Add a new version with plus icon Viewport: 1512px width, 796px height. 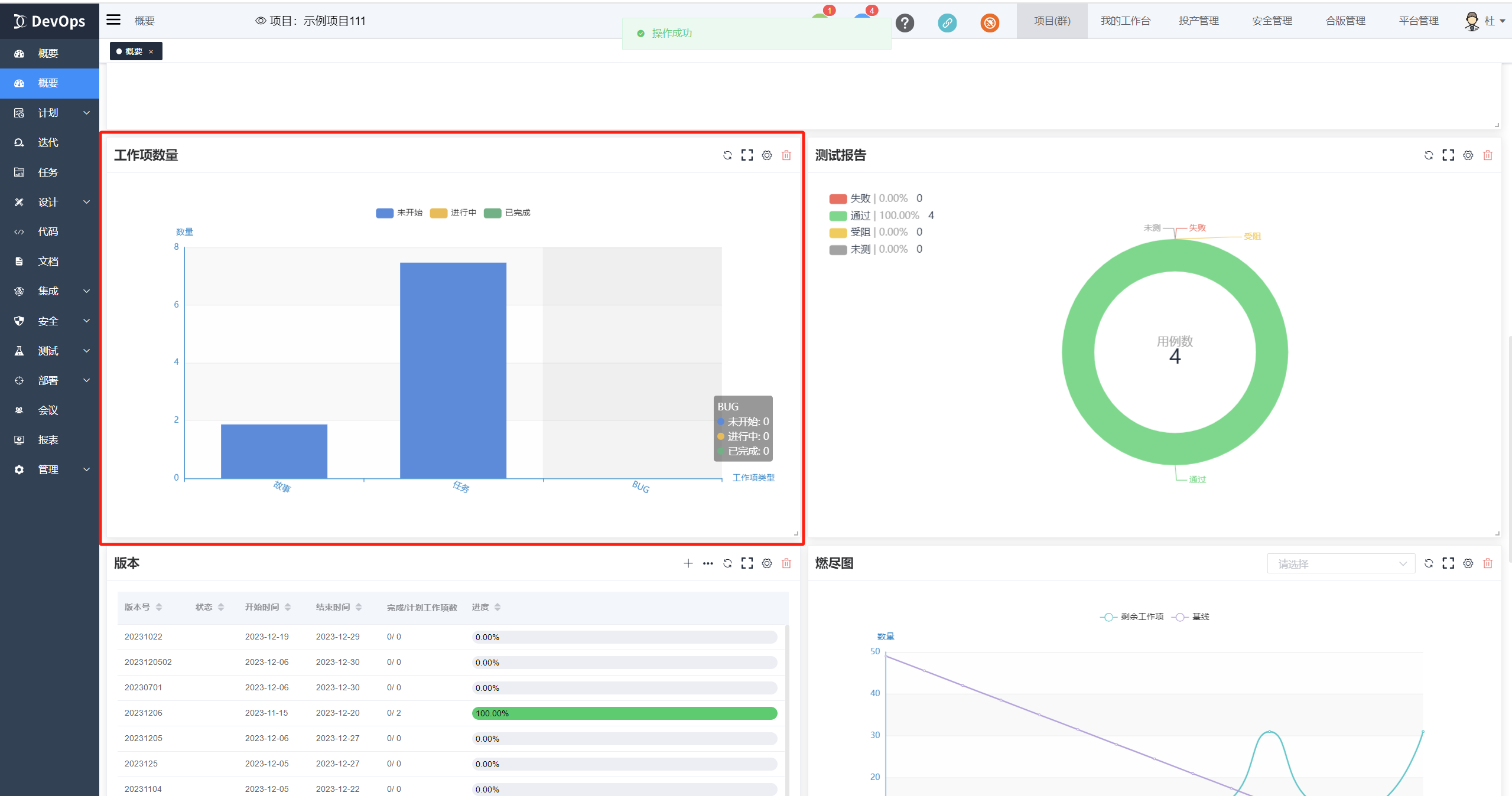coord(688,563)
